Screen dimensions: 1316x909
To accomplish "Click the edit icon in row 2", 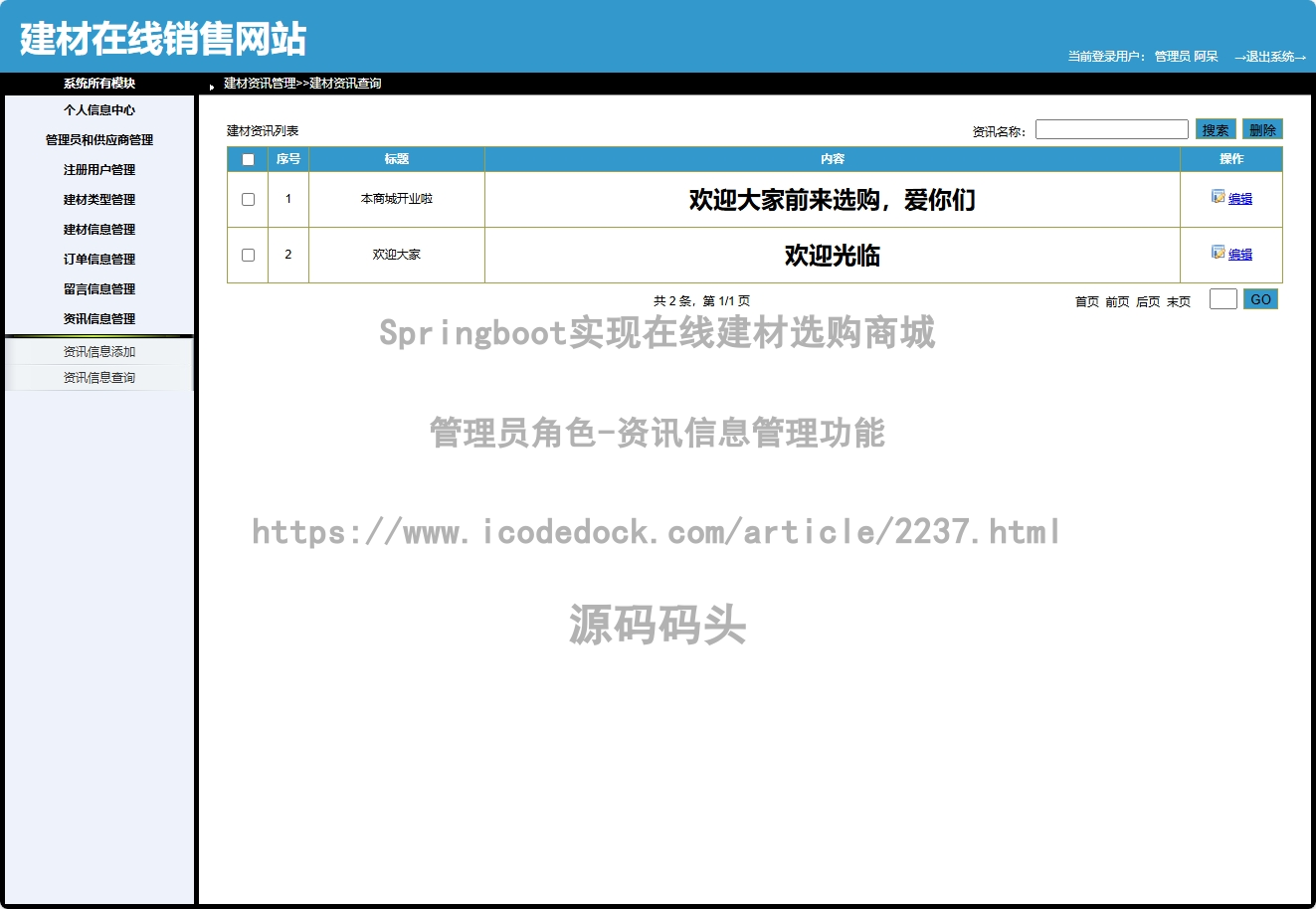I will coord(1218,253).
